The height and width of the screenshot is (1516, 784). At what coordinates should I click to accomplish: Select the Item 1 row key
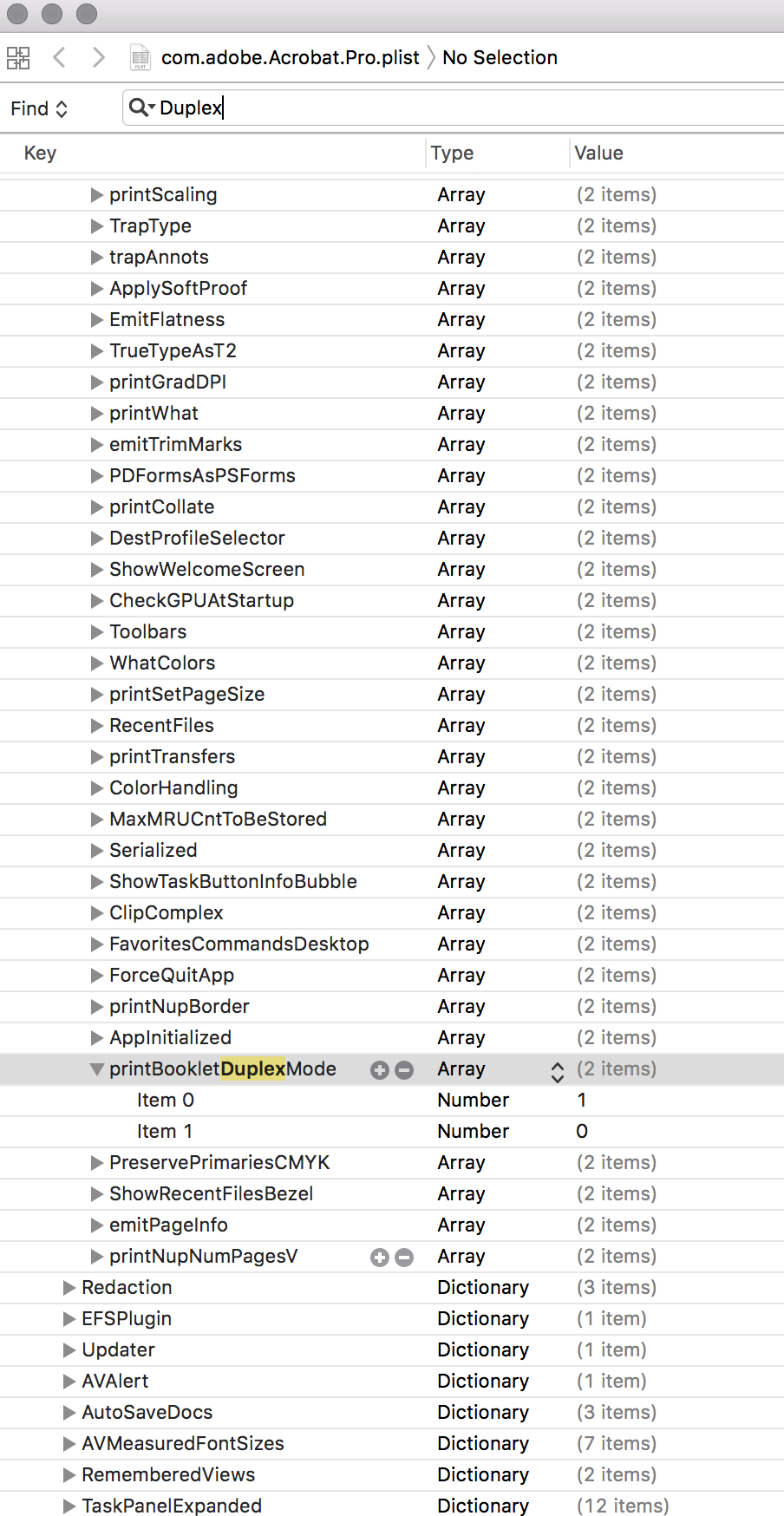tap(165, 1131)
